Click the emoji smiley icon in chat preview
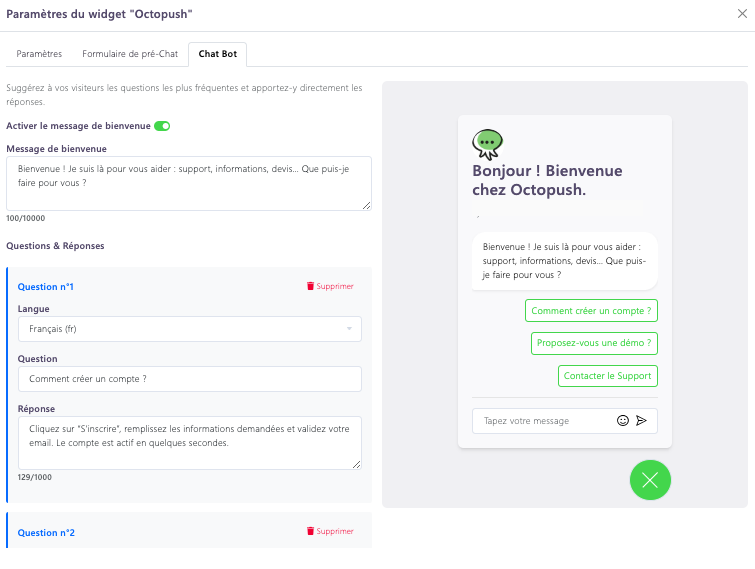This screenshot has width=755, height=569. [623, 421]
